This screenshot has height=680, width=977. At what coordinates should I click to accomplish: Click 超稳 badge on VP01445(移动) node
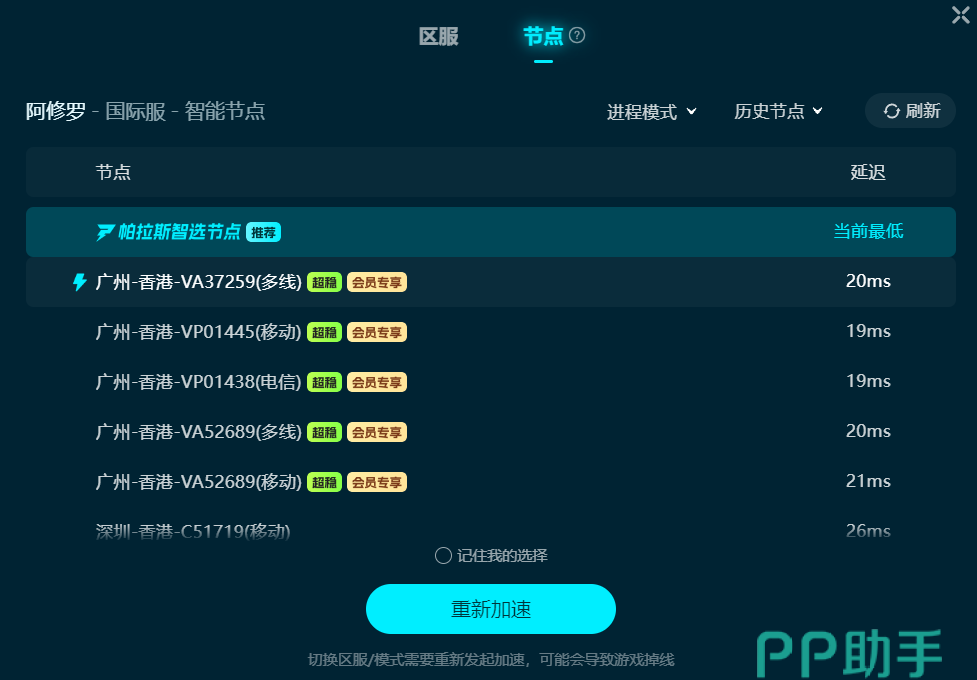point(324,332)
